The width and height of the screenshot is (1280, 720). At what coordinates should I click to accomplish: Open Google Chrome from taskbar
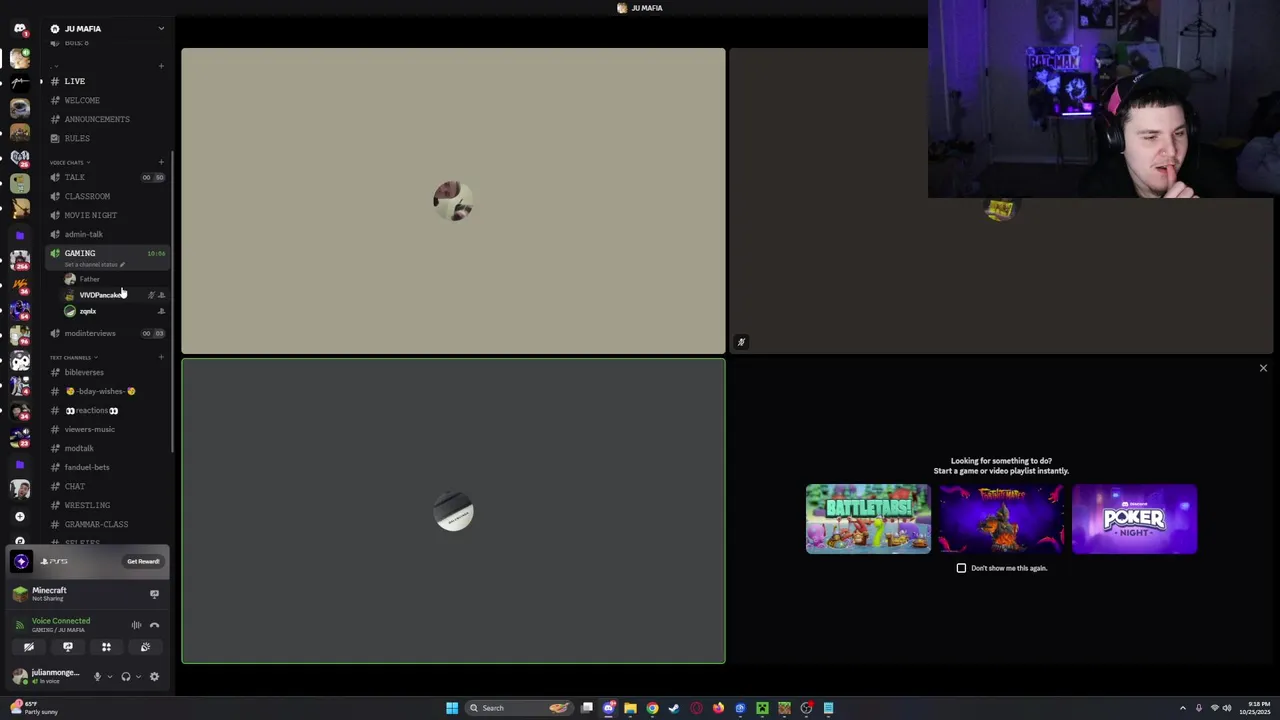652,708
